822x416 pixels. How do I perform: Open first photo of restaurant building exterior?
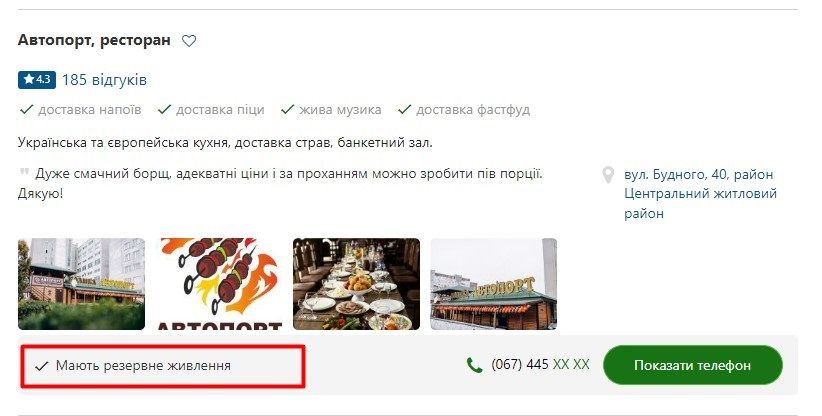point(81,284)
